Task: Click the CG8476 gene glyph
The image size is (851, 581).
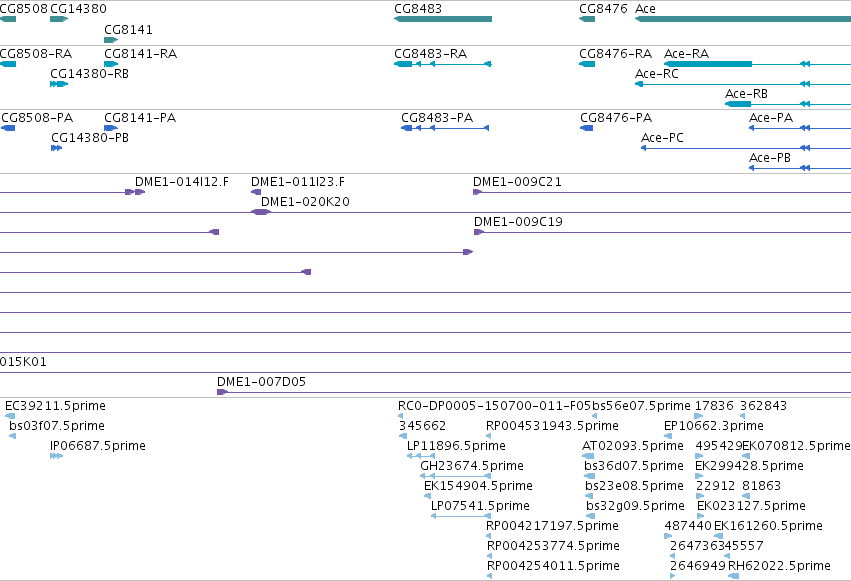Action: coord(587,19)
